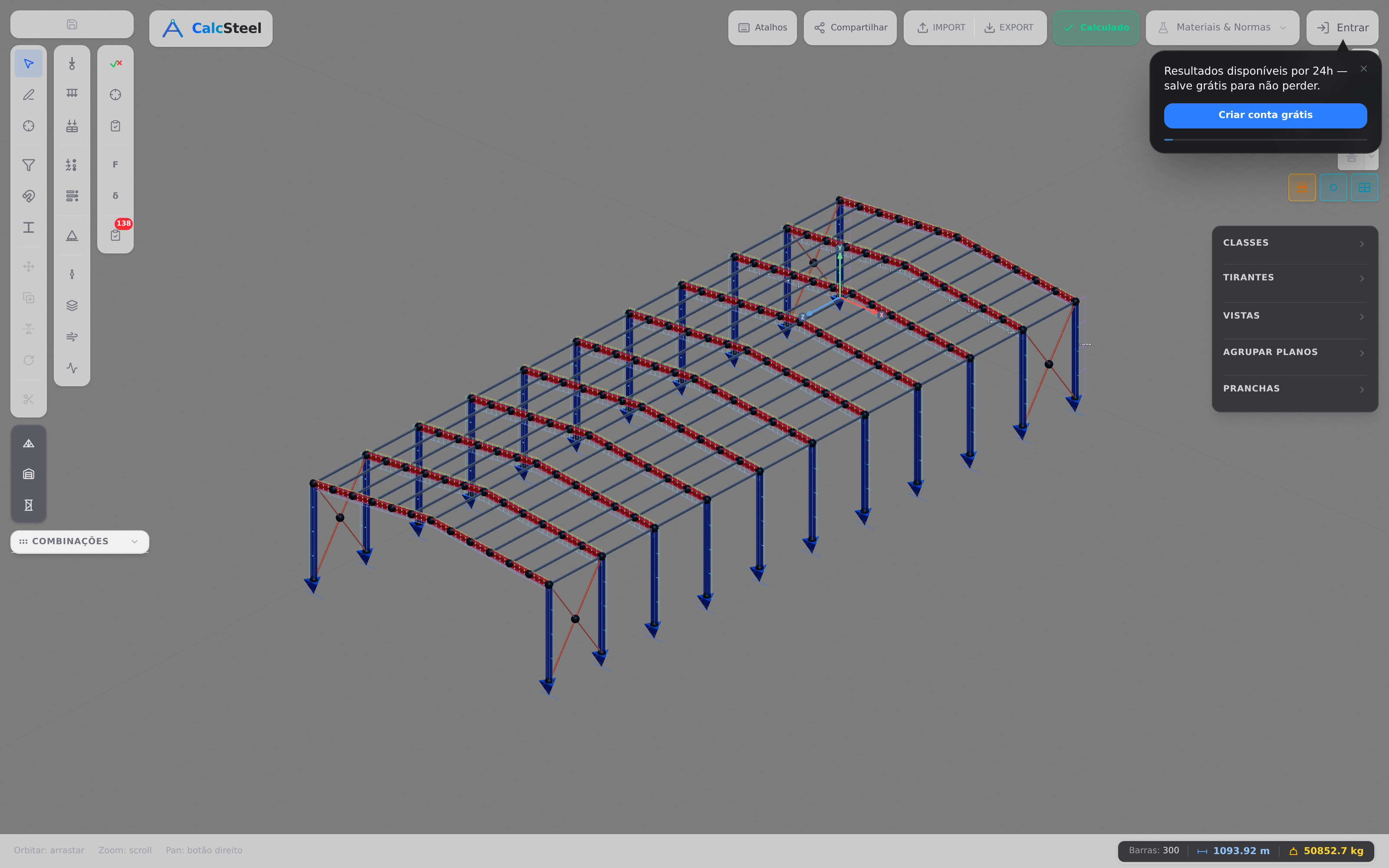
Task: Expand the TIRANTES panel section
Action: point(1295,278)
